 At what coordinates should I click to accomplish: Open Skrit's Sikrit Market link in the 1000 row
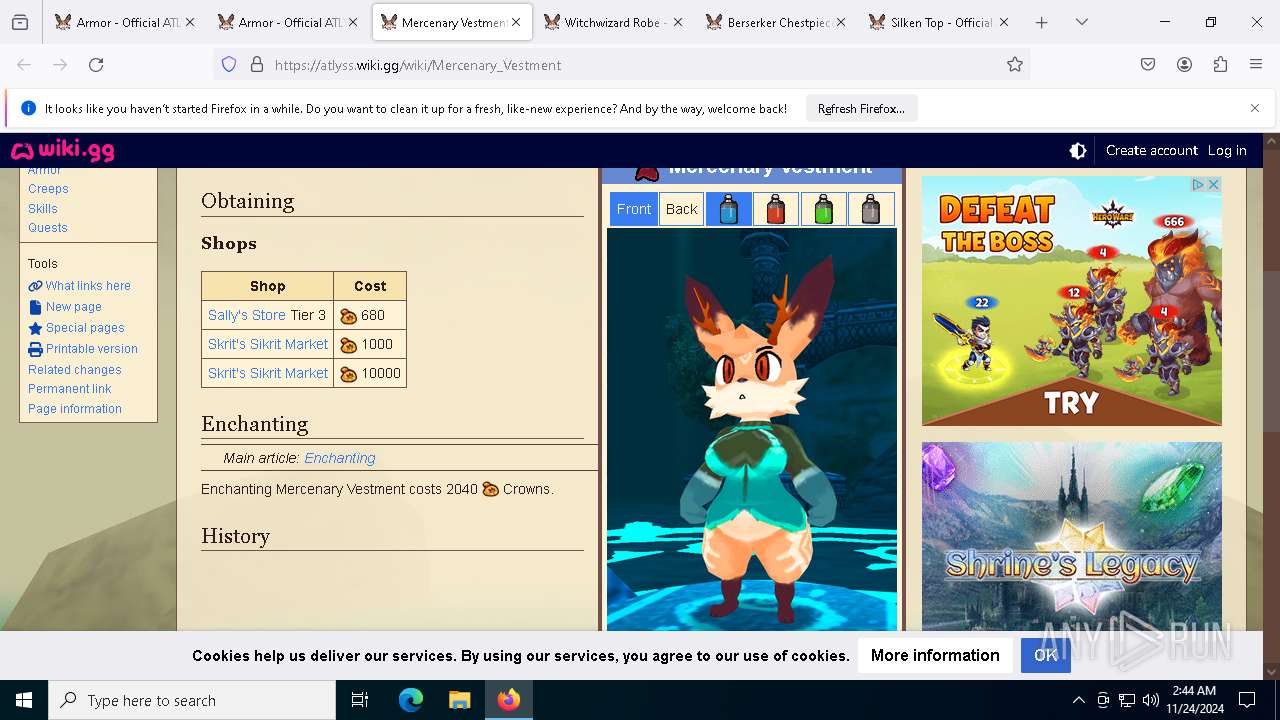click(x=268, y=344)
